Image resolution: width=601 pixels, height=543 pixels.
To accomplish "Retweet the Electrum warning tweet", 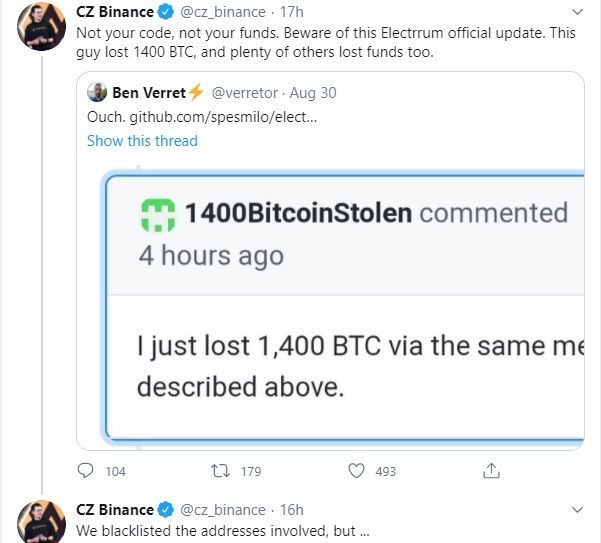I will click(221, 471).
